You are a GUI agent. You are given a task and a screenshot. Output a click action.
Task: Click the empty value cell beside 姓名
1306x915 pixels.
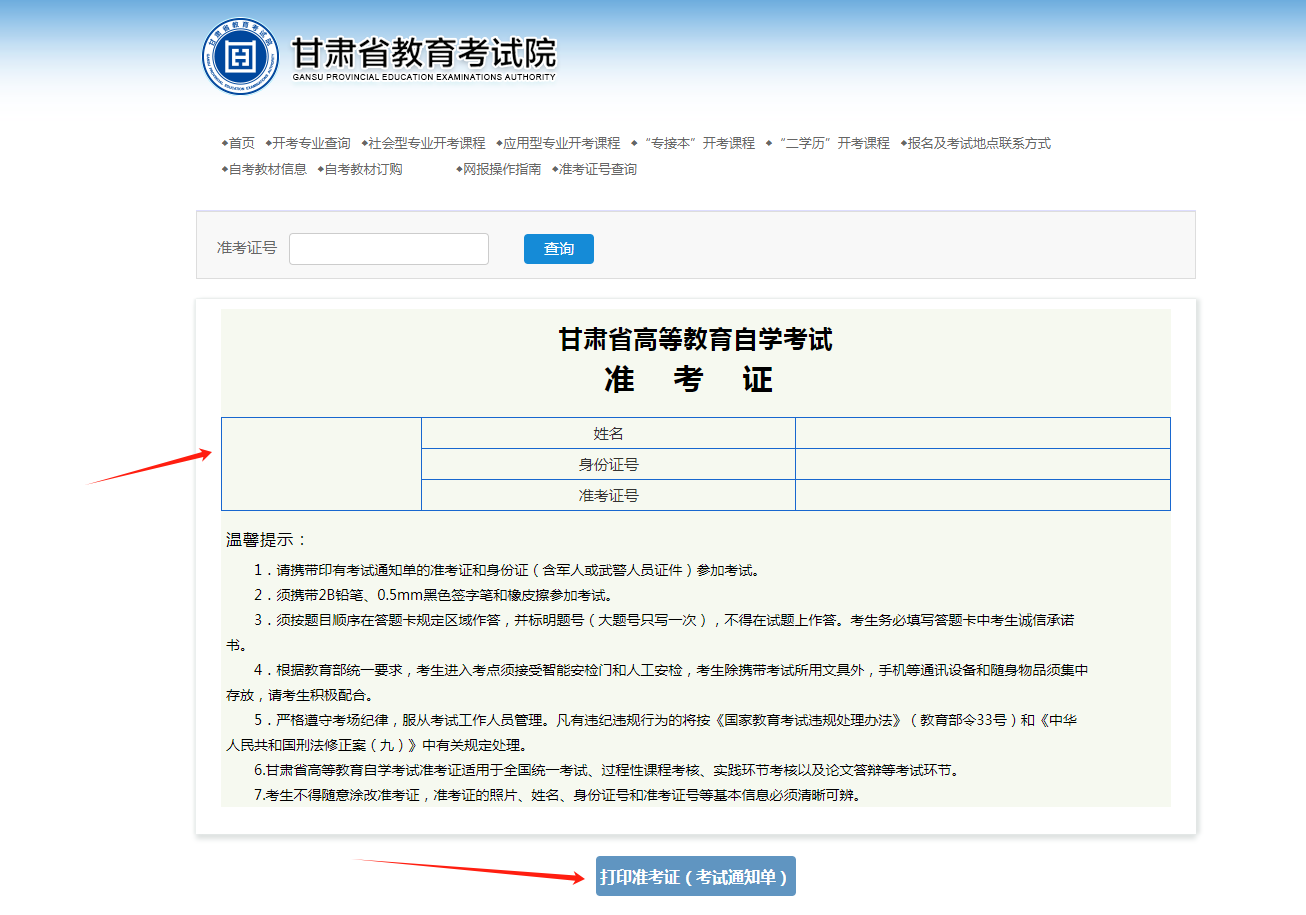point(982,433)
